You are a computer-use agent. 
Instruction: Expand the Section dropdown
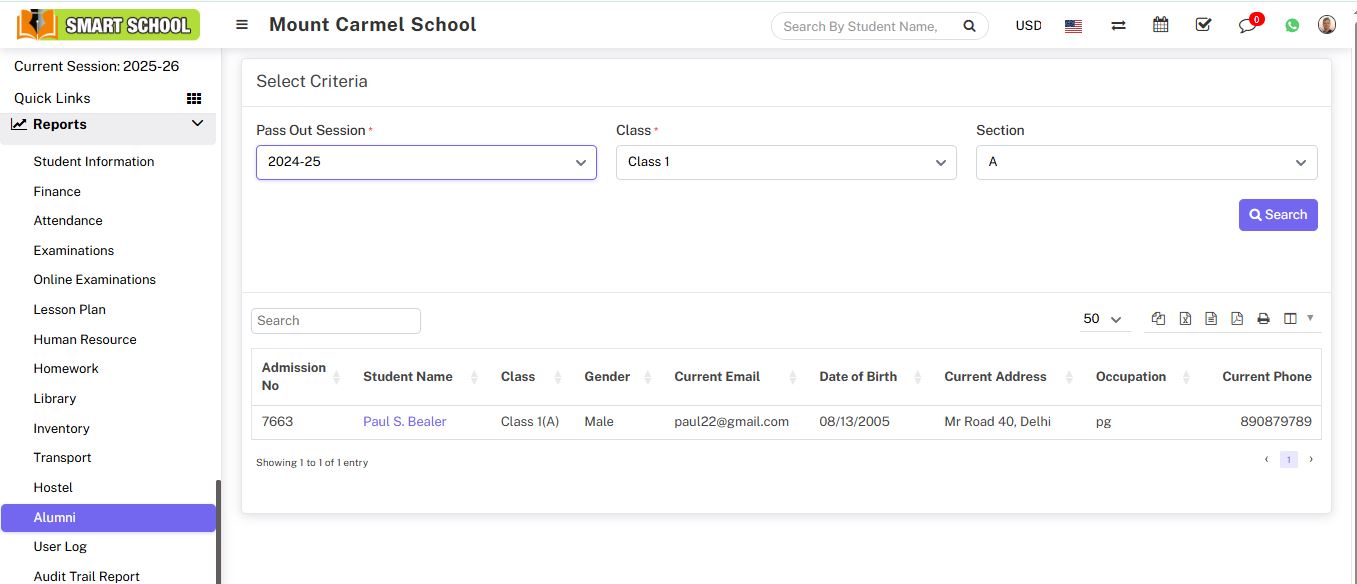[1146, 162]
